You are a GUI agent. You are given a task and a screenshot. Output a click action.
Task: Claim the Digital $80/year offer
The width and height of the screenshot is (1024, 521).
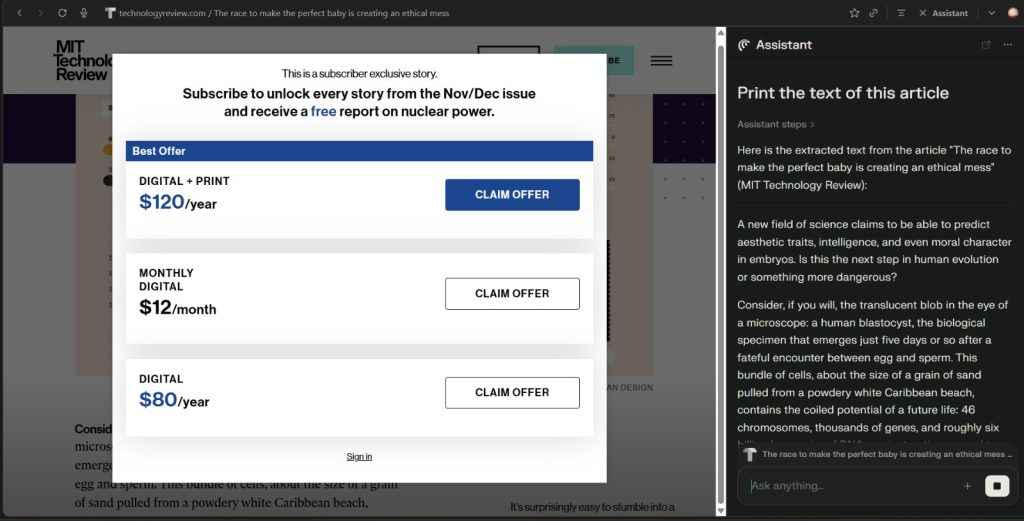click(x=512, y=393)
